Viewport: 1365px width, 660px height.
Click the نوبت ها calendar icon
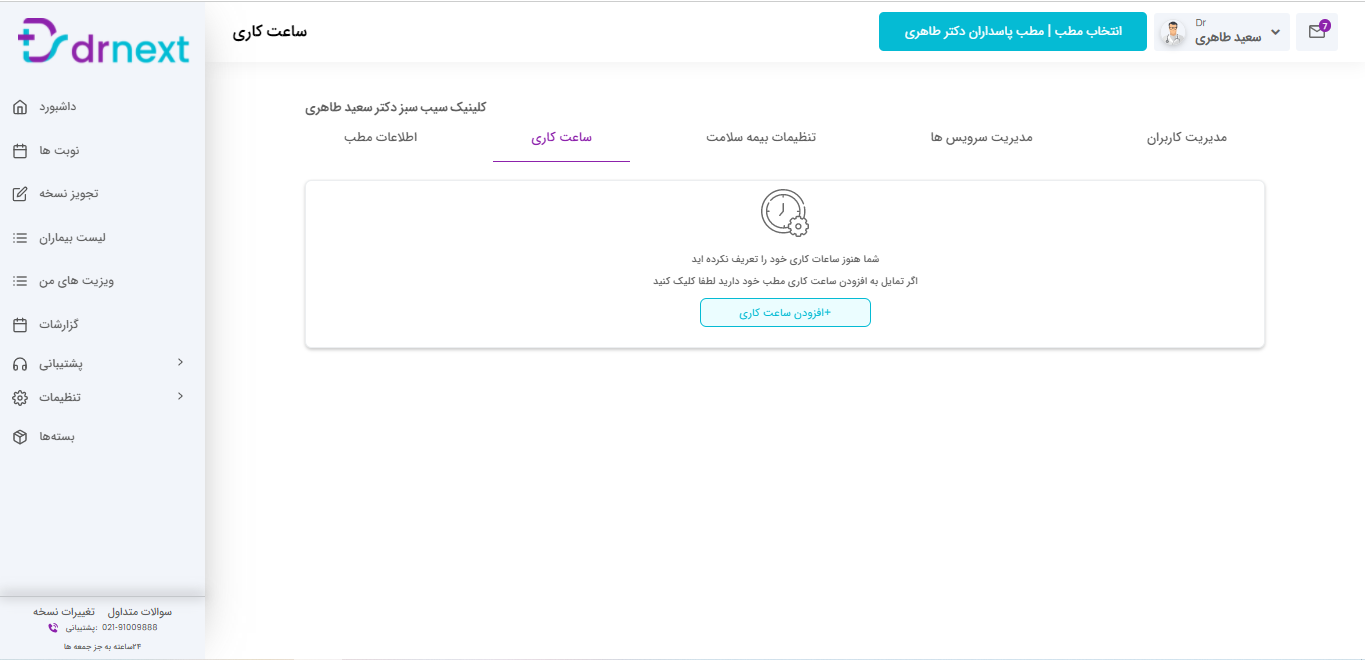20,151
